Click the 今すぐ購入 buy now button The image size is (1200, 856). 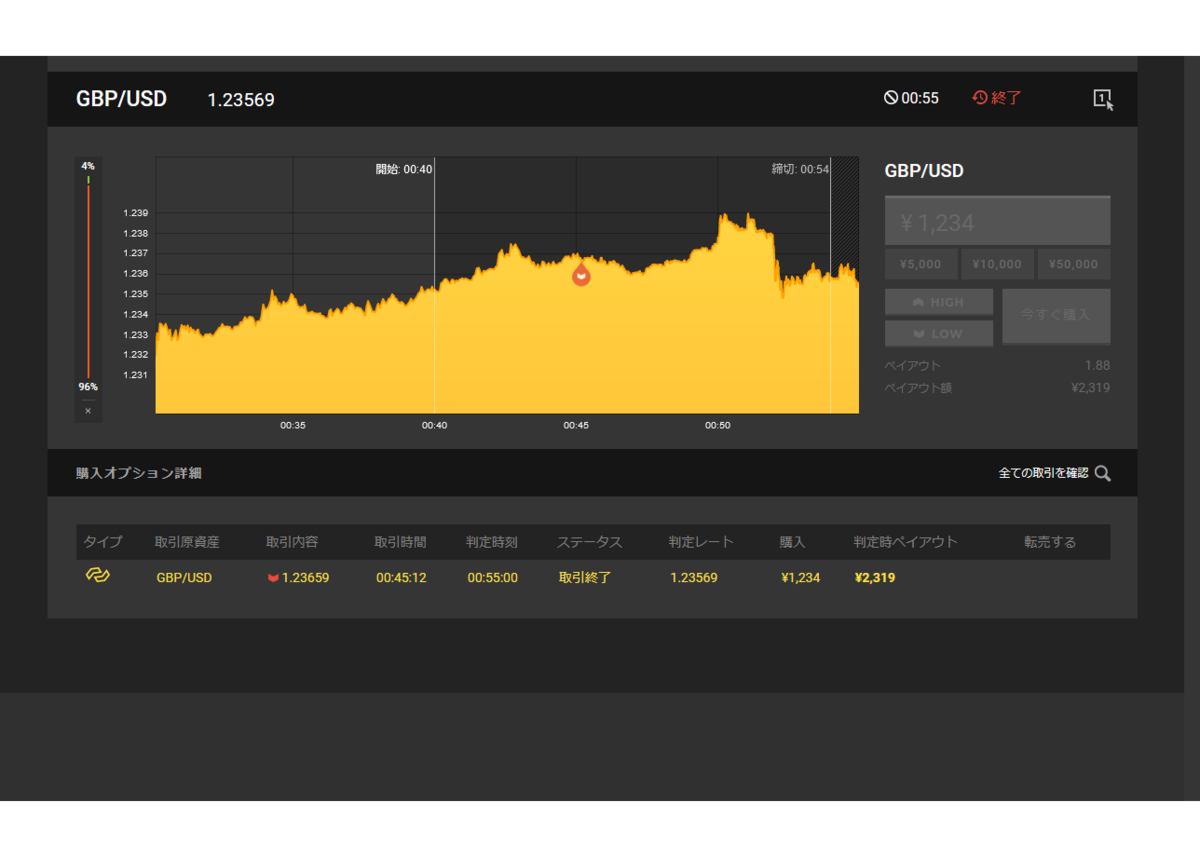[1056, 316]
